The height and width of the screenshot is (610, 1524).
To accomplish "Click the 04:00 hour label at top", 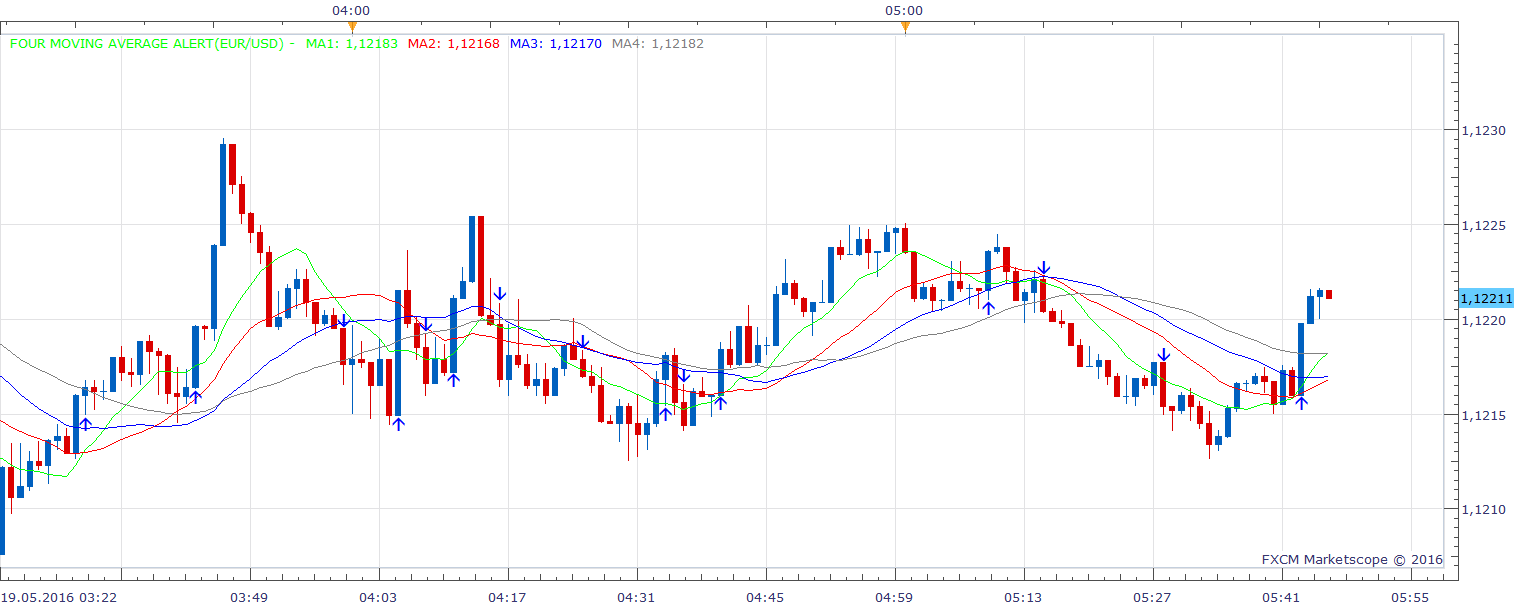I will click(352, 10).
